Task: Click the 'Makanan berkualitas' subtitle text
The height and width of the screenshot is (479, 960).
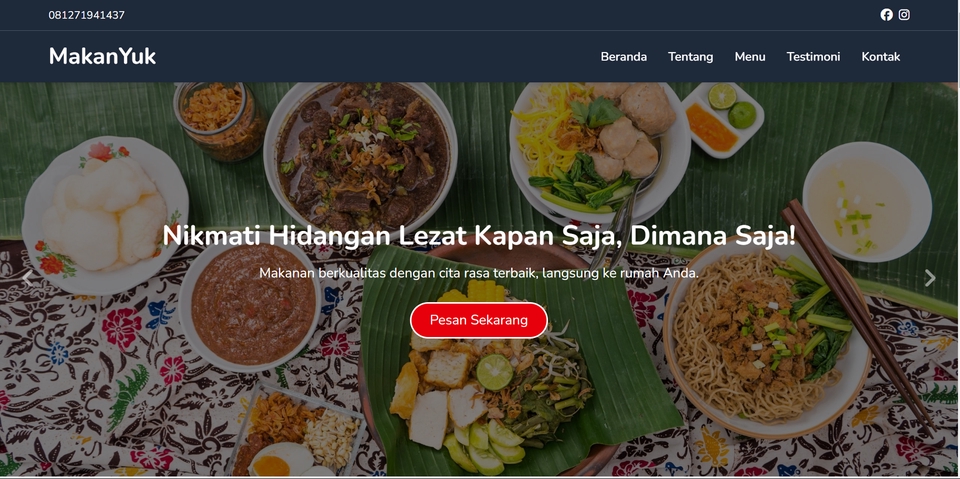Action: click(478, 273)
